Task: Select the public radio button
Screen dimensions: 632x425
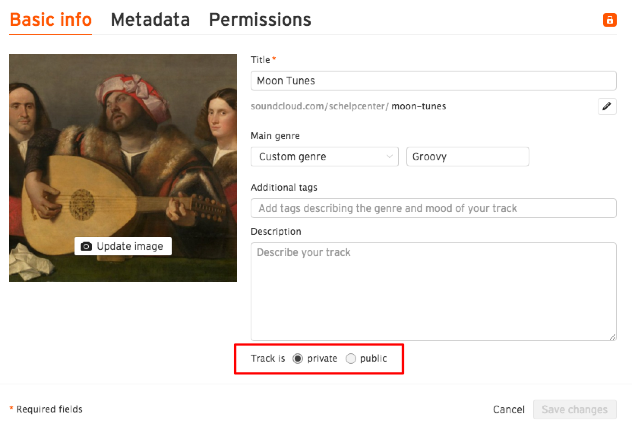Action: point(351,358)
